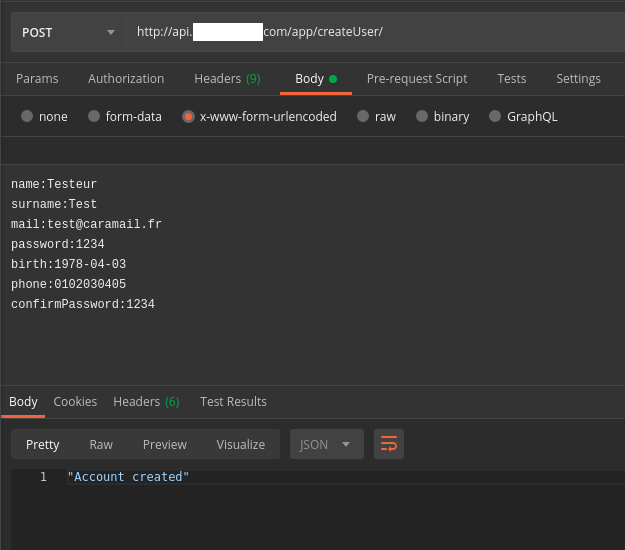
Task: Choose GraphQL body type
Action: coord(495,116)
